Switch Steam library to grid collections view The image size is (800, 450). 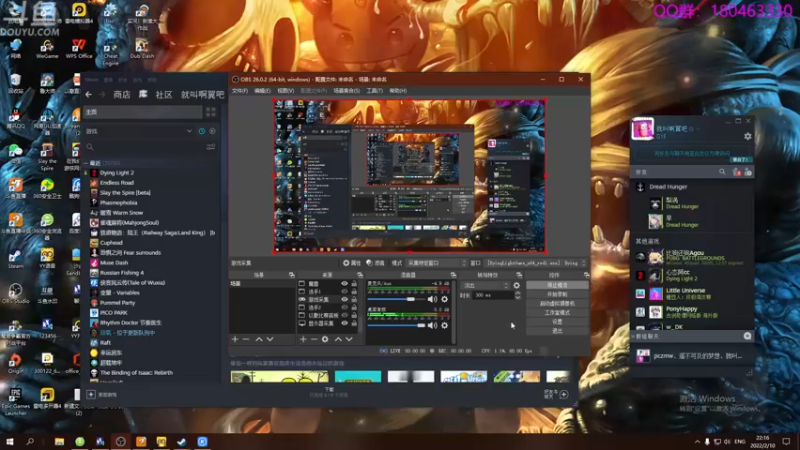coord(211,112)
